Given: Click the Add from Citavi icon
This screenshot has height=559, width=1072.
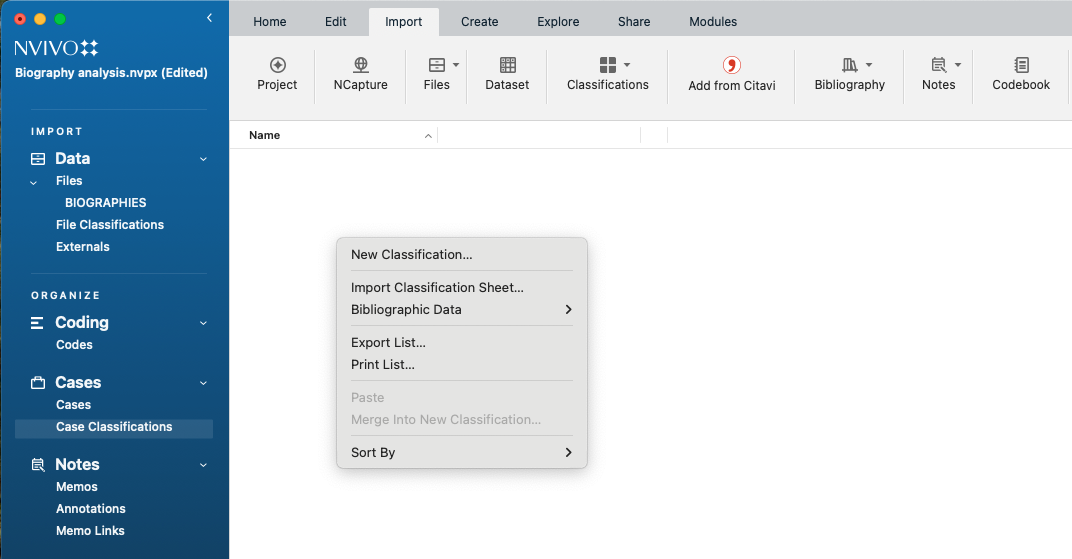Looking at the screenshot, I should [x=731, y=65].
